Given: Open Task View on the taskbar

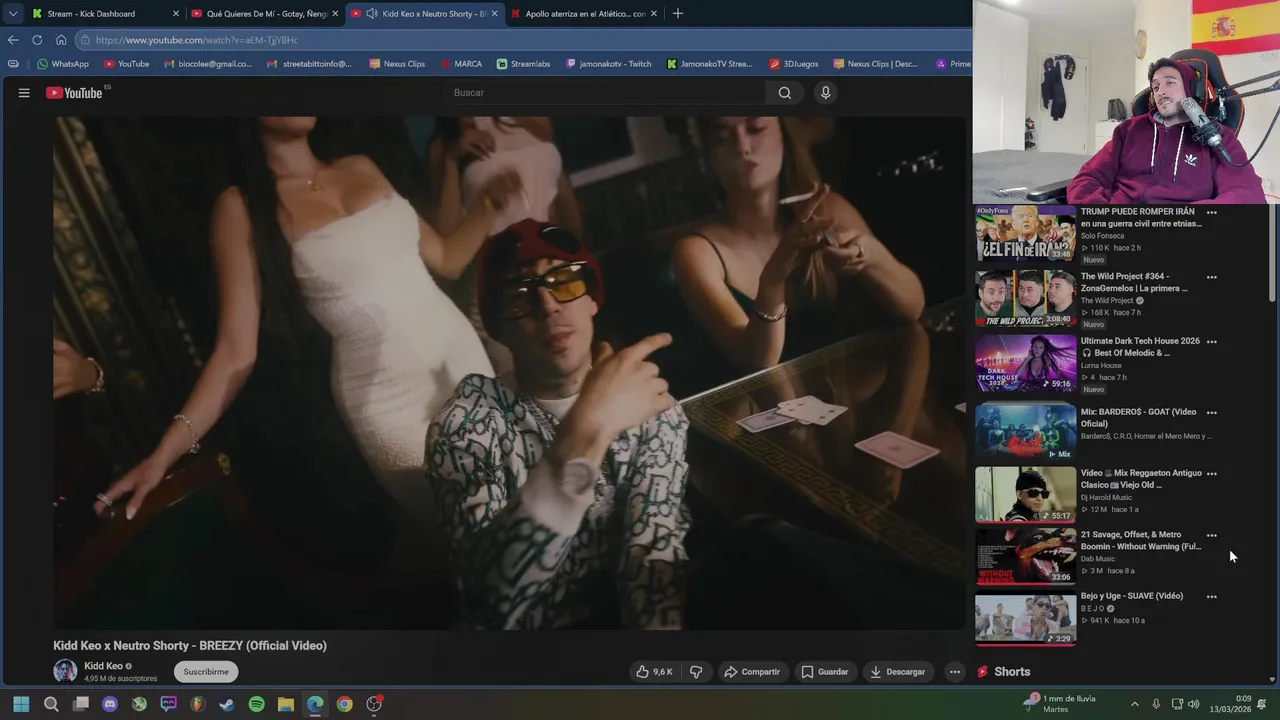Looking at the screenshot, I should pos(81,704).
